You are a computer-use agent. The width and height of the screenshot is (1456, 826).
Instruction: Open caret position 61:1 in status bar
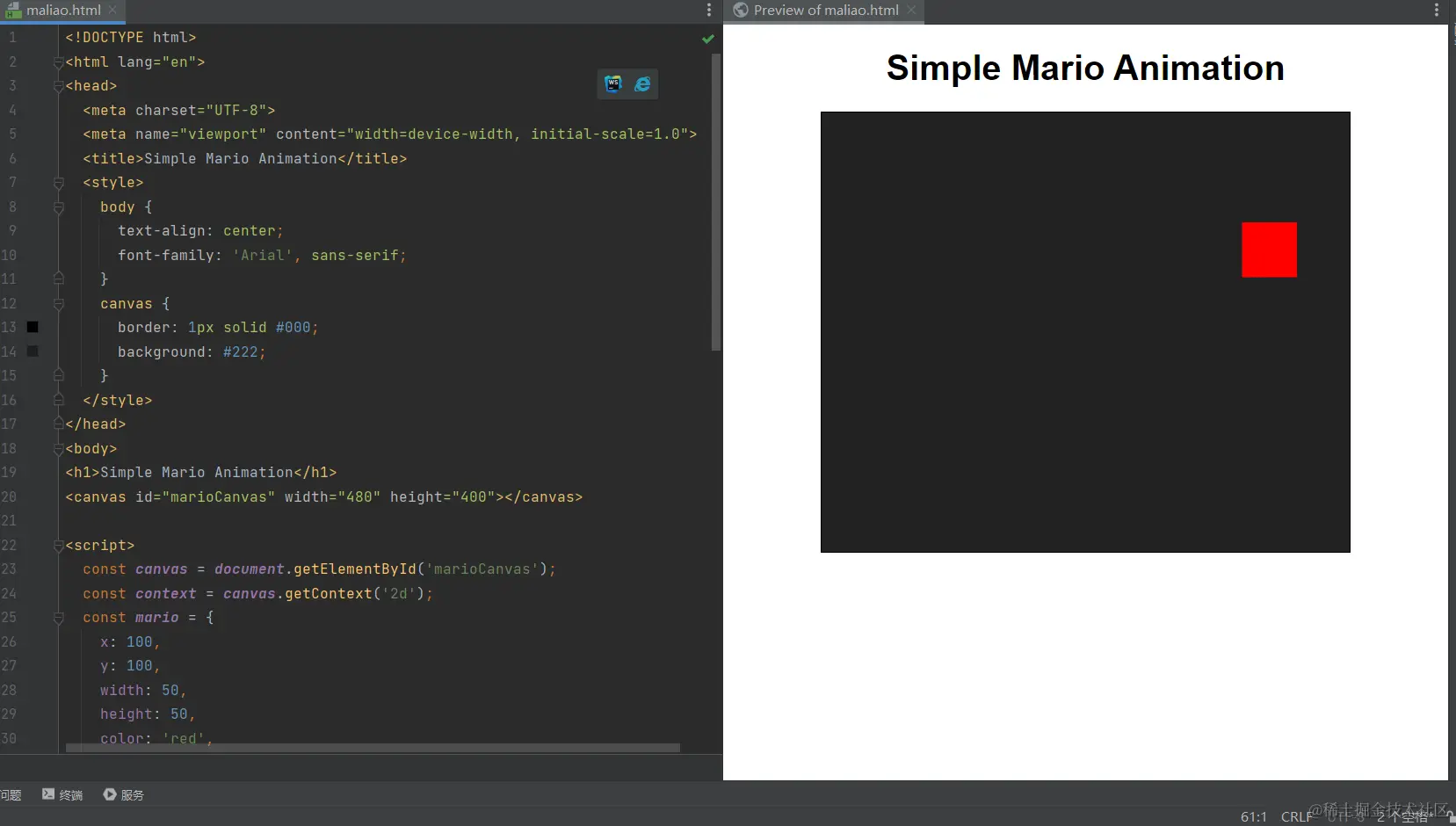pos(1254,816)
